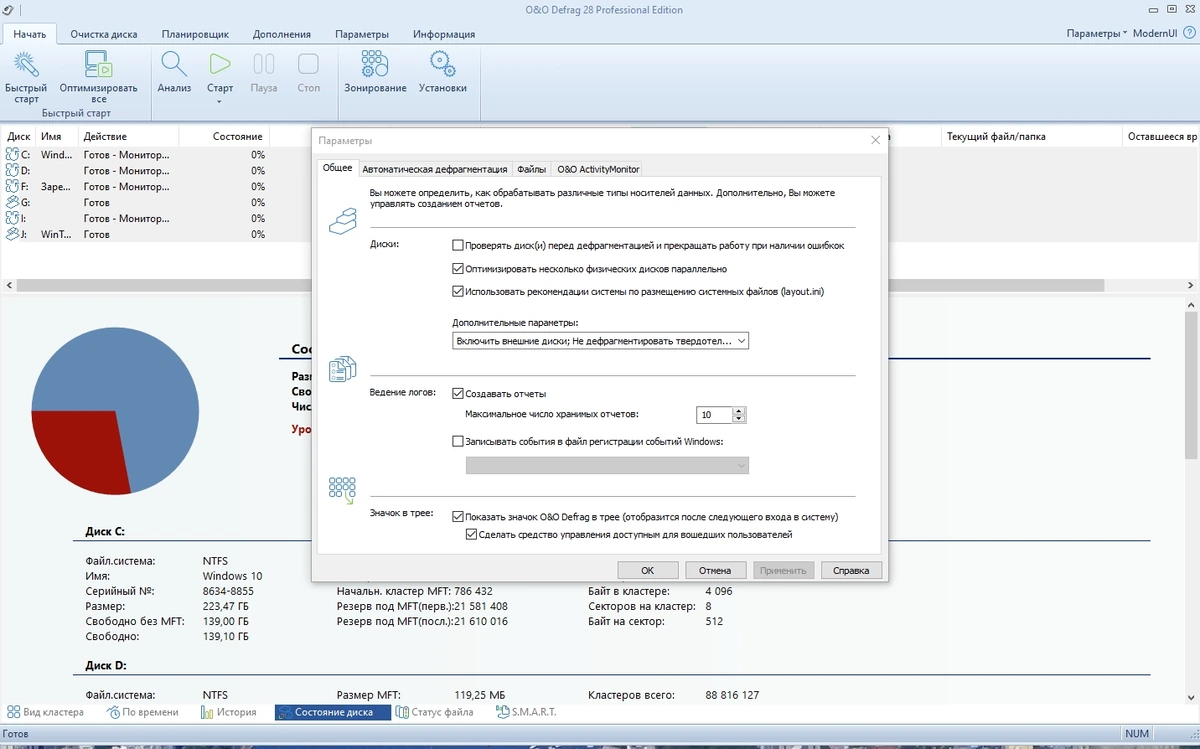Decrease maximum stored reports with down arrow
Viewport: 1200px width, 749px height.
pos(739,418)
